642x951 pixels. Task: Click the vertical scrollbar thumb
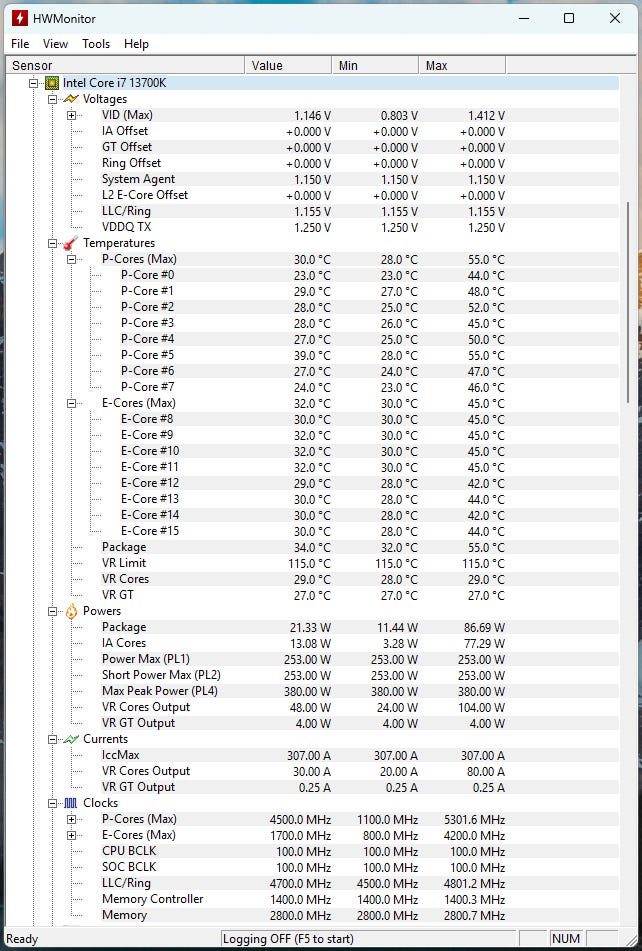(x=627, y=302)
